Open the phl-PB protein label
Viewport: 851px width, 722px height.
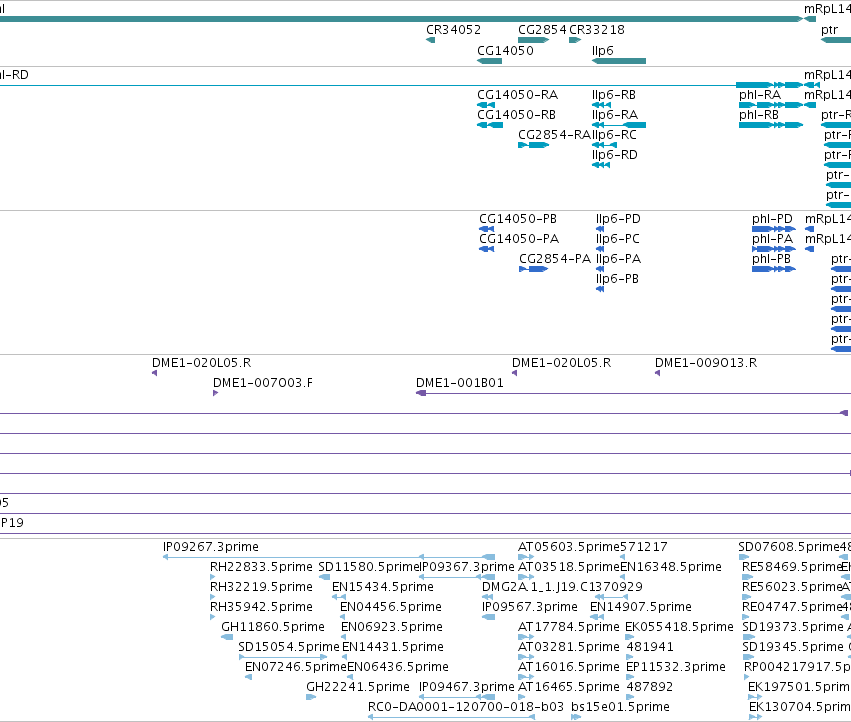pos(771,259)
